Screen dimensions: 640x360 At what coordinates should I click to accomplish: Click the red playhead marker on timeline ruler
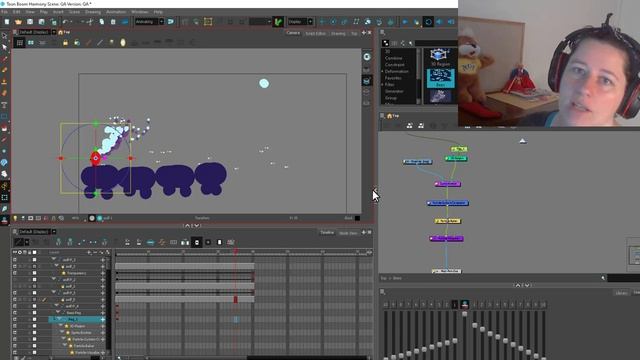click(x=236, y=251)
